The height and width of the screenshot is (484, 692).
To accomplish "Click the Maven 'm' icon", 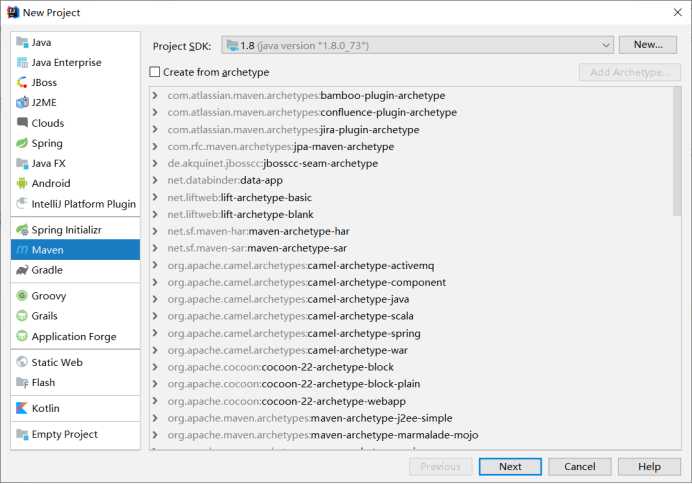I will (x=22, y=250).
